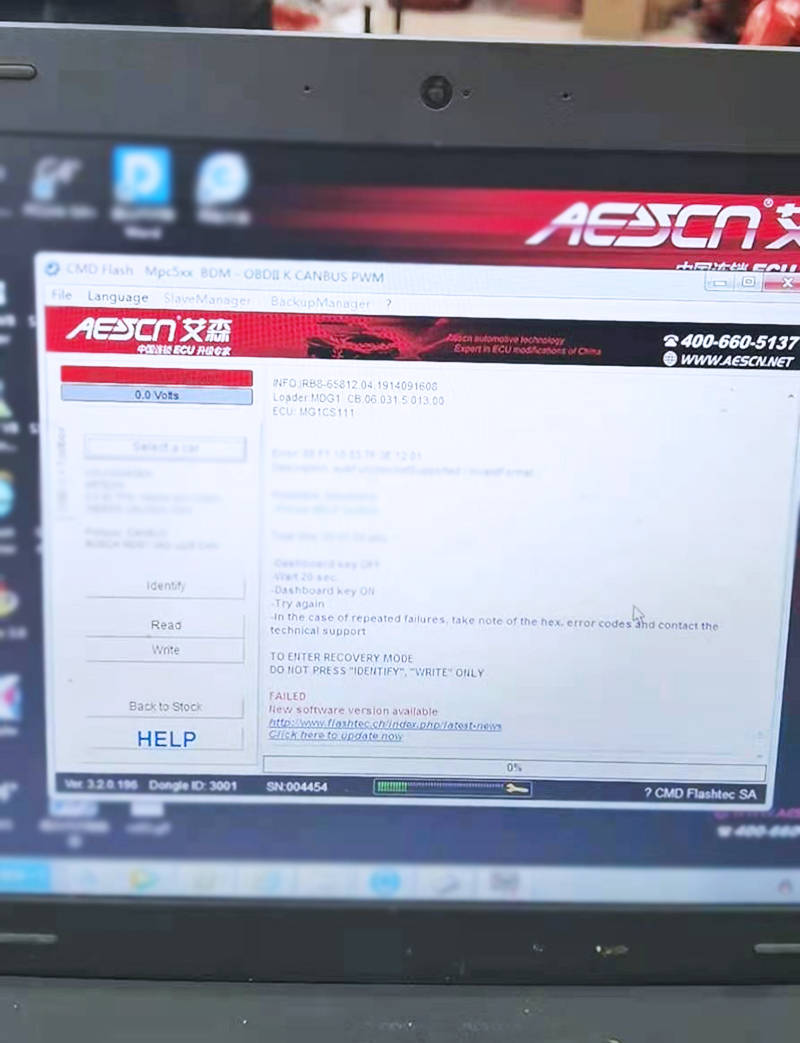Click the Back to Stock button
The height and width of the screenshot is (1043, 800).
point(165,706)
